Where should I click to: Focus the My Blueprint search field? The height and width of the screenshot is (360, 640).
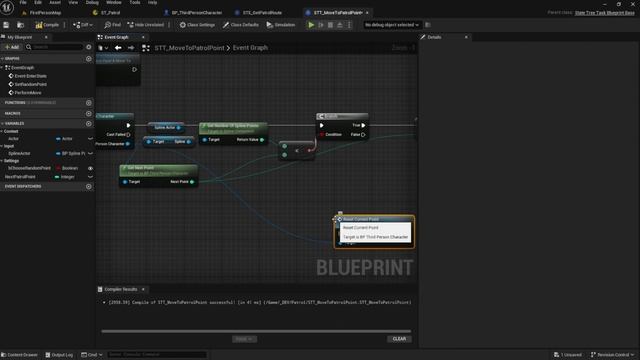(x=54, y=47)
